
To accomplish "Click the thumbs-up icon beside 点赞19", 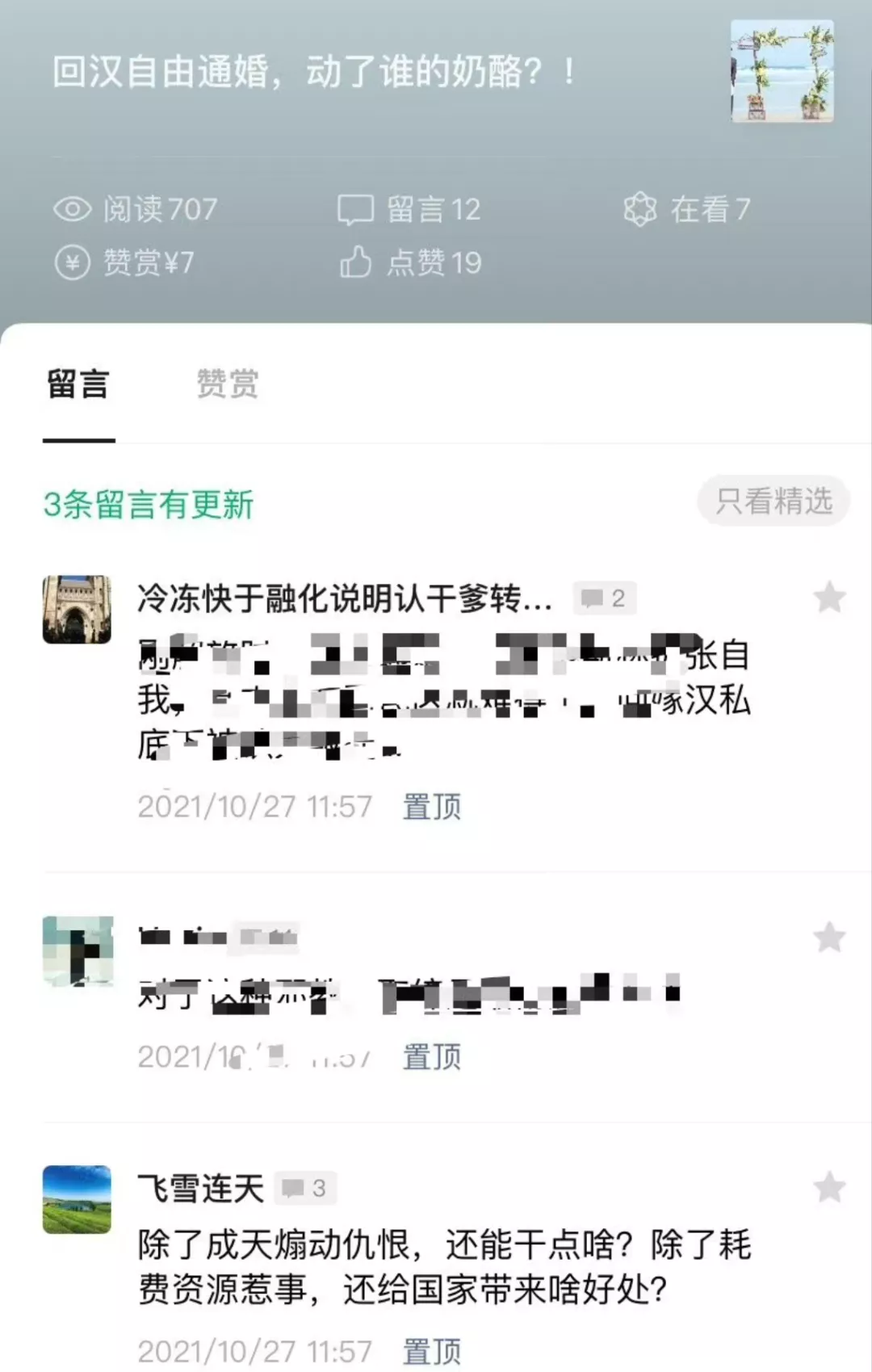I will tap(355, 262).
